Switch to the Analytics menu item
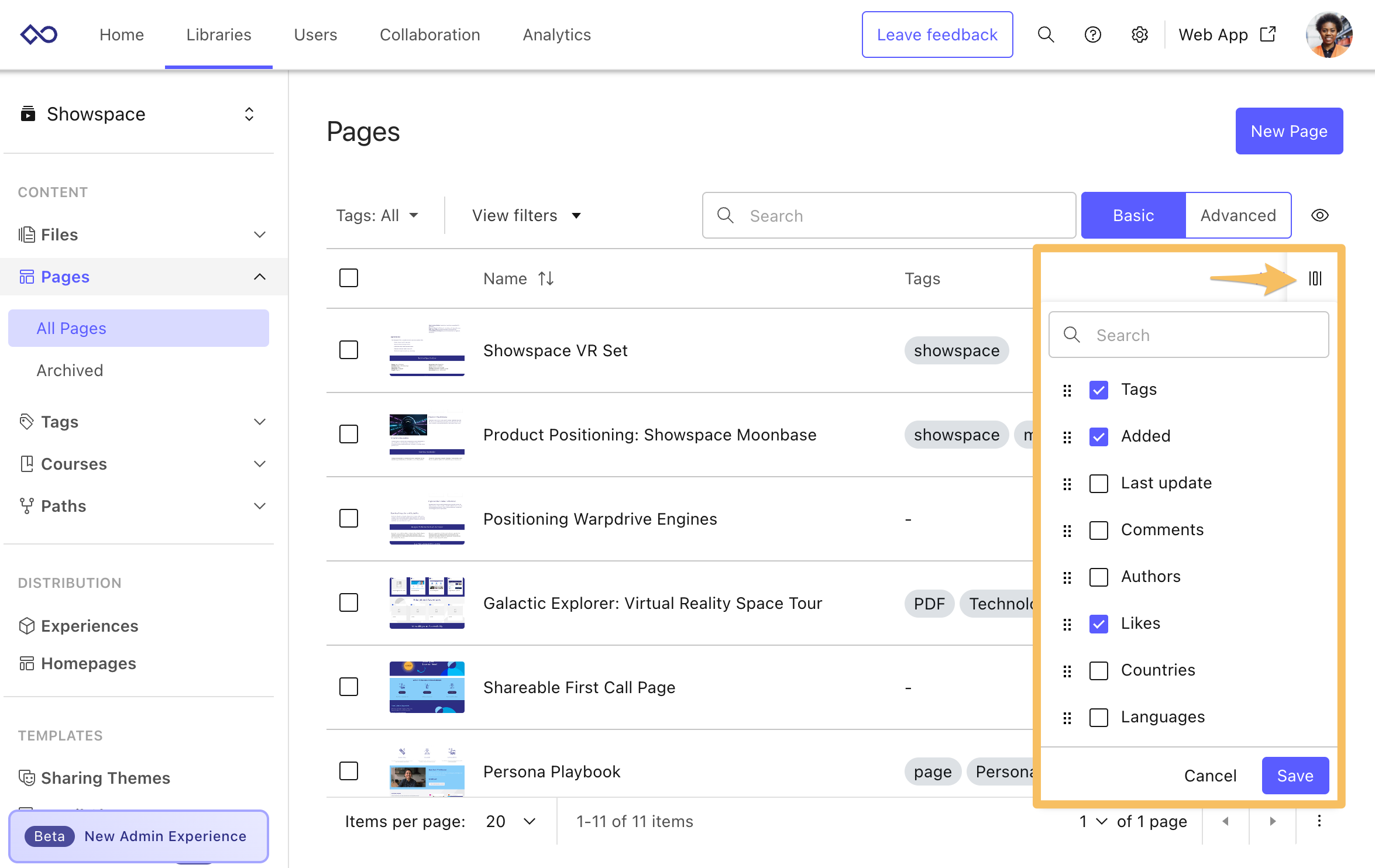This screenshot has width=1375, height=868. coord(556,35)
